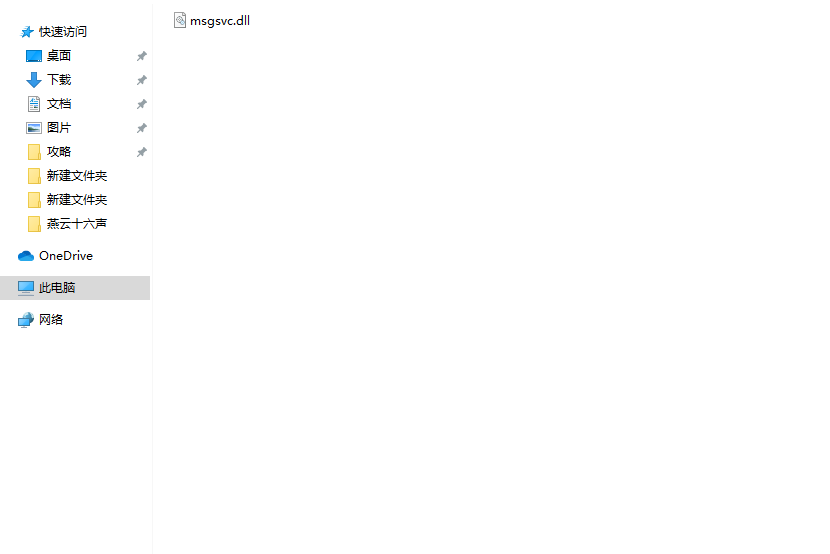Click the 此电脑 monitor icon

(x=26, y=288)
